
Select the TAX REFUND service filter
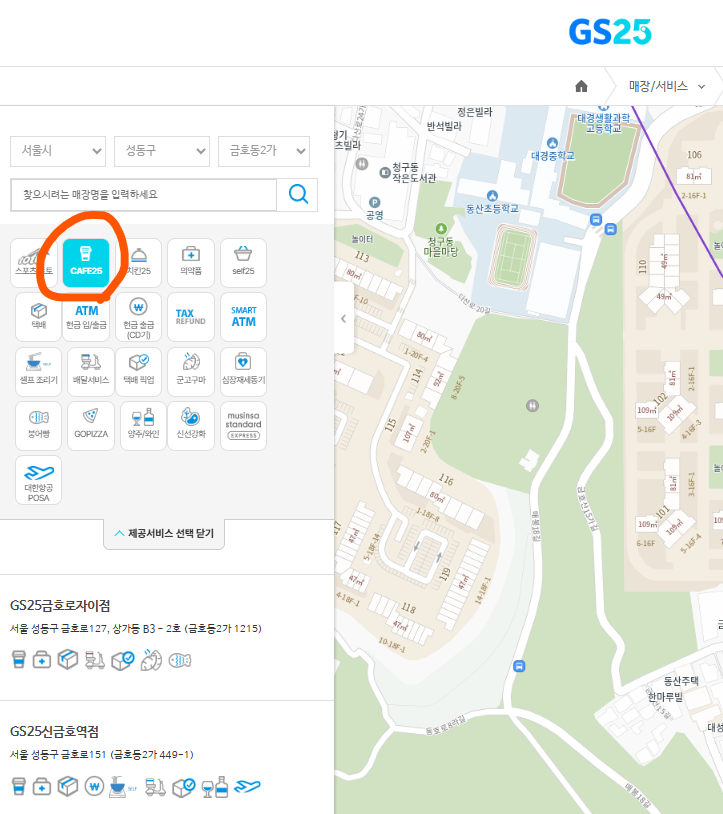pyautogui.click(x=190, y=317)
